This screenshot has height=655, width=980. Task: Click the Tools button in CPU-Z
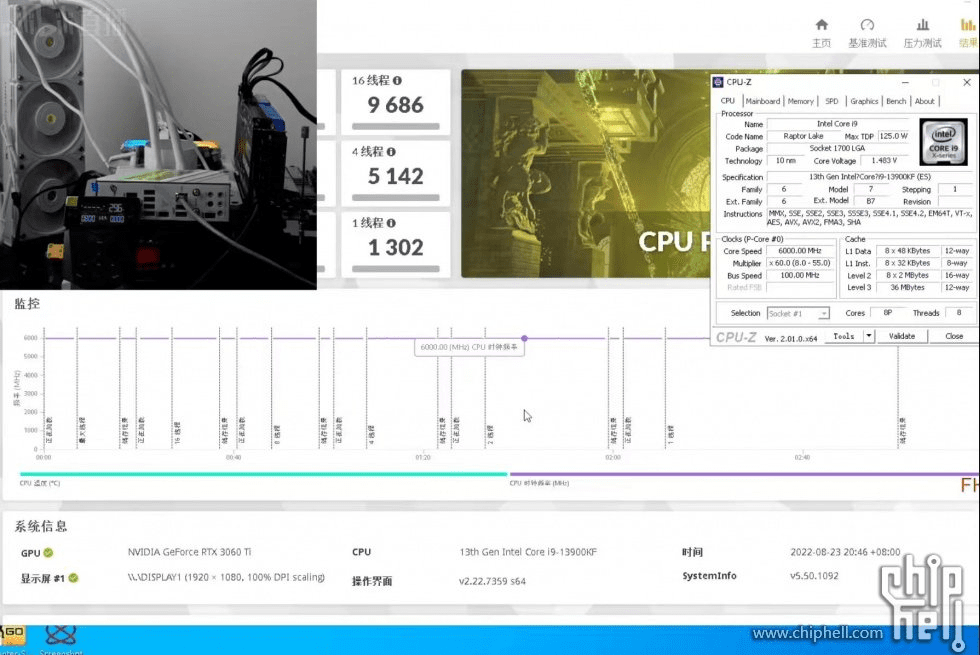tap(844, 336)
